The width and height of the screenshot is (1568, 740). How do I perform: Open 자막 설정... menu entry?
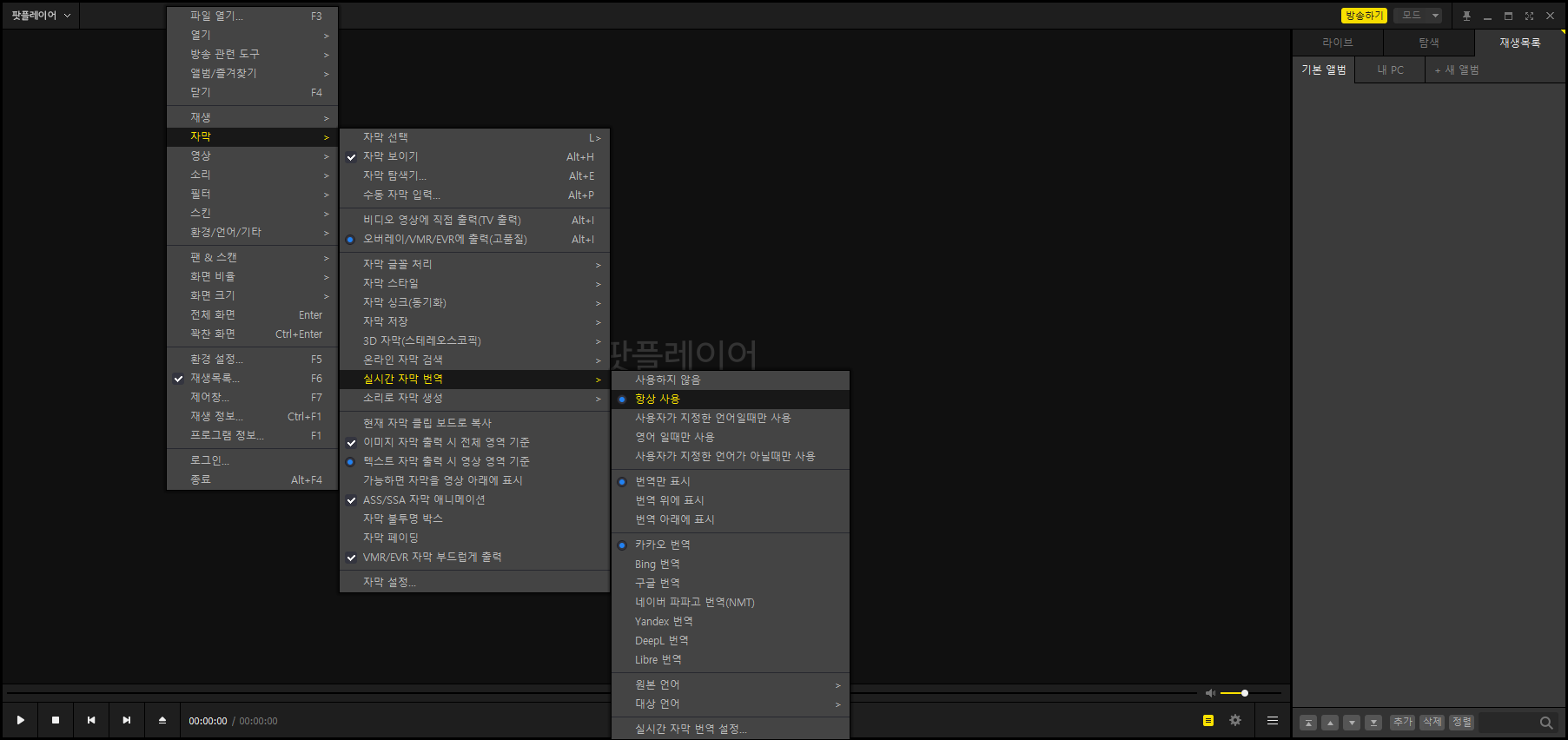474,582
